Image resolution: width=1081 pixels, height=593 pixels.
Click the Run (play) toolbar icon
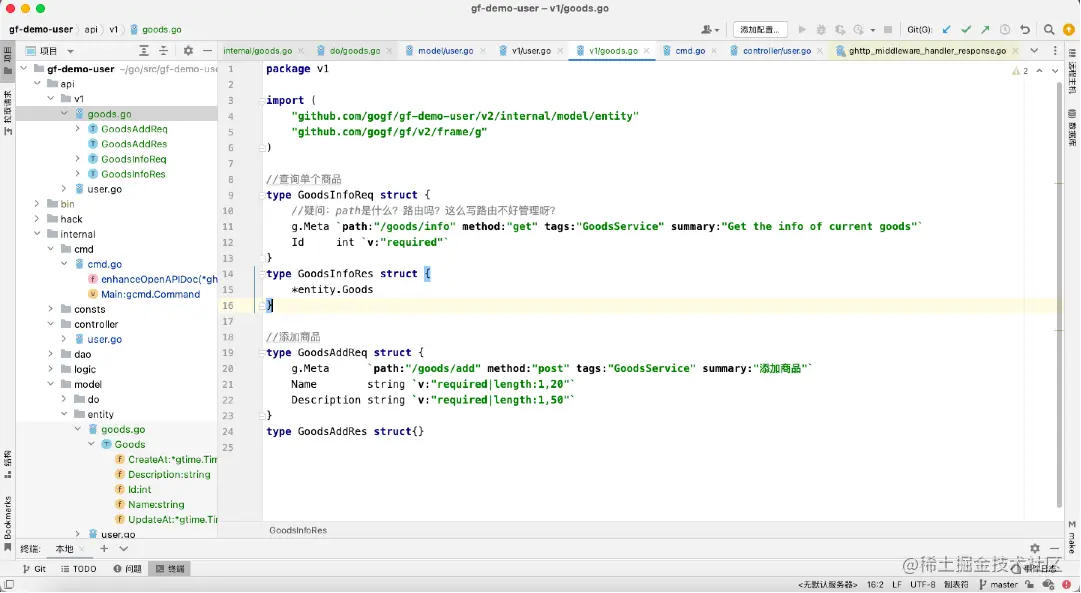pos(802,30)
